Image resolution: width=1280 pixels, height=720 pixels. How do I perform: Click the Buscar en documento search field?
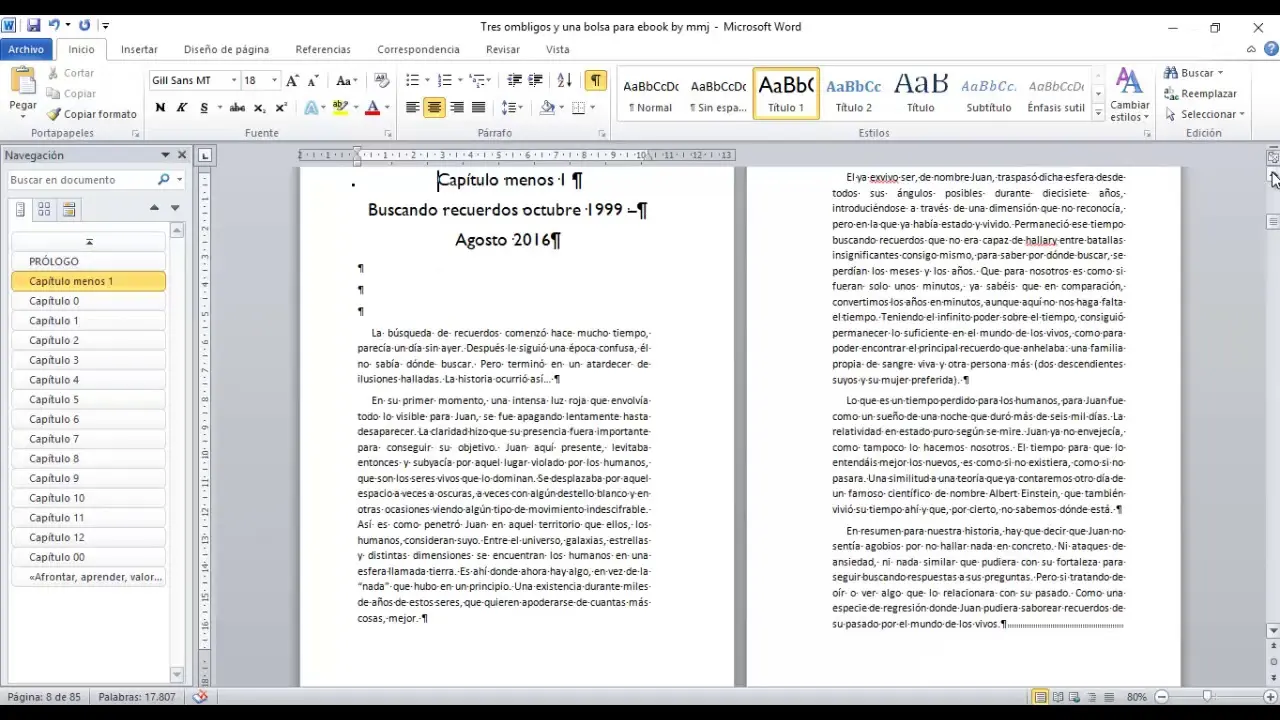pos(80,180)
